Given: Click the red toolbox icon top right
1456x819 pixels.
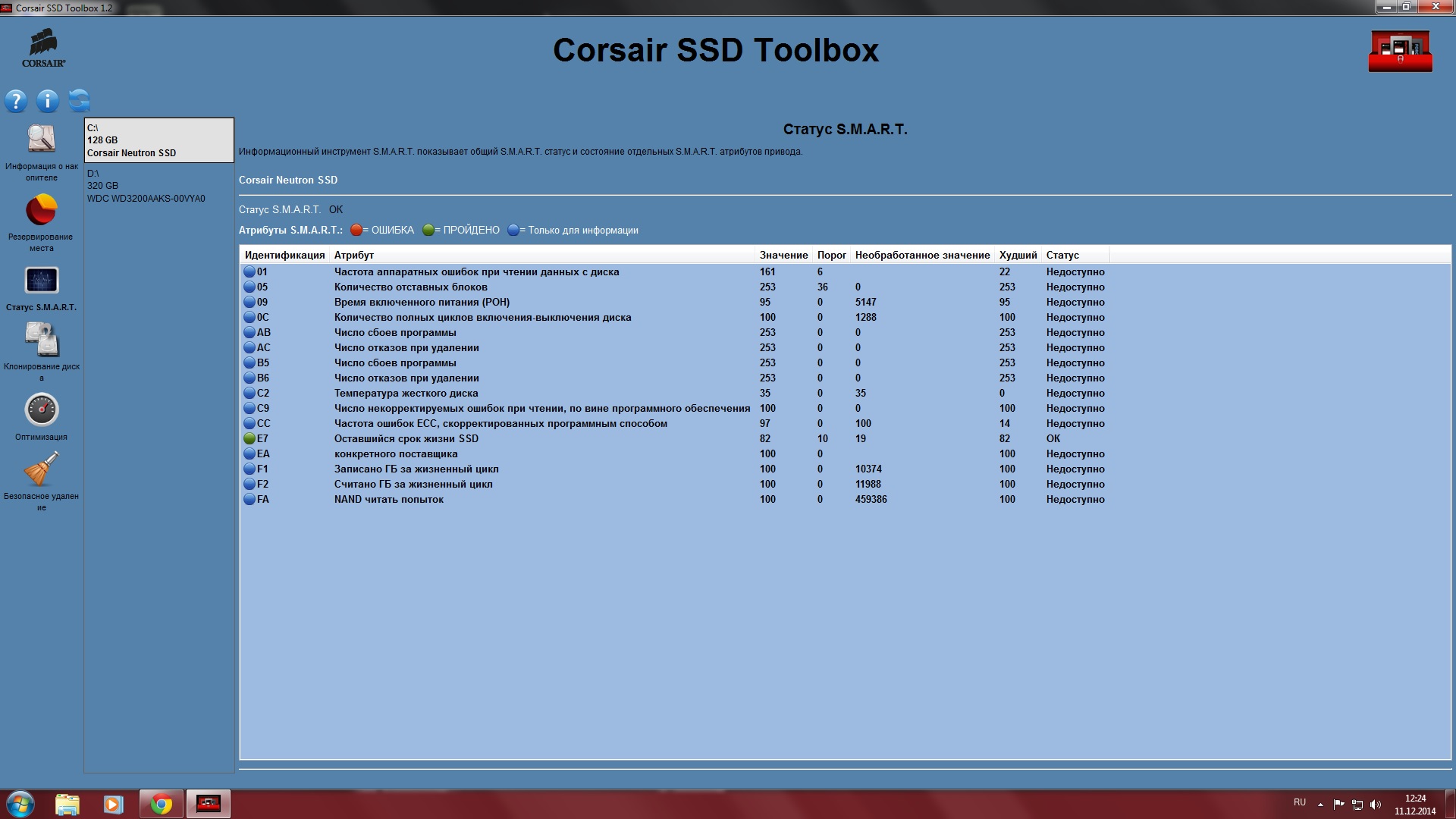Looking at the screenshot, I should (1400, 52).
